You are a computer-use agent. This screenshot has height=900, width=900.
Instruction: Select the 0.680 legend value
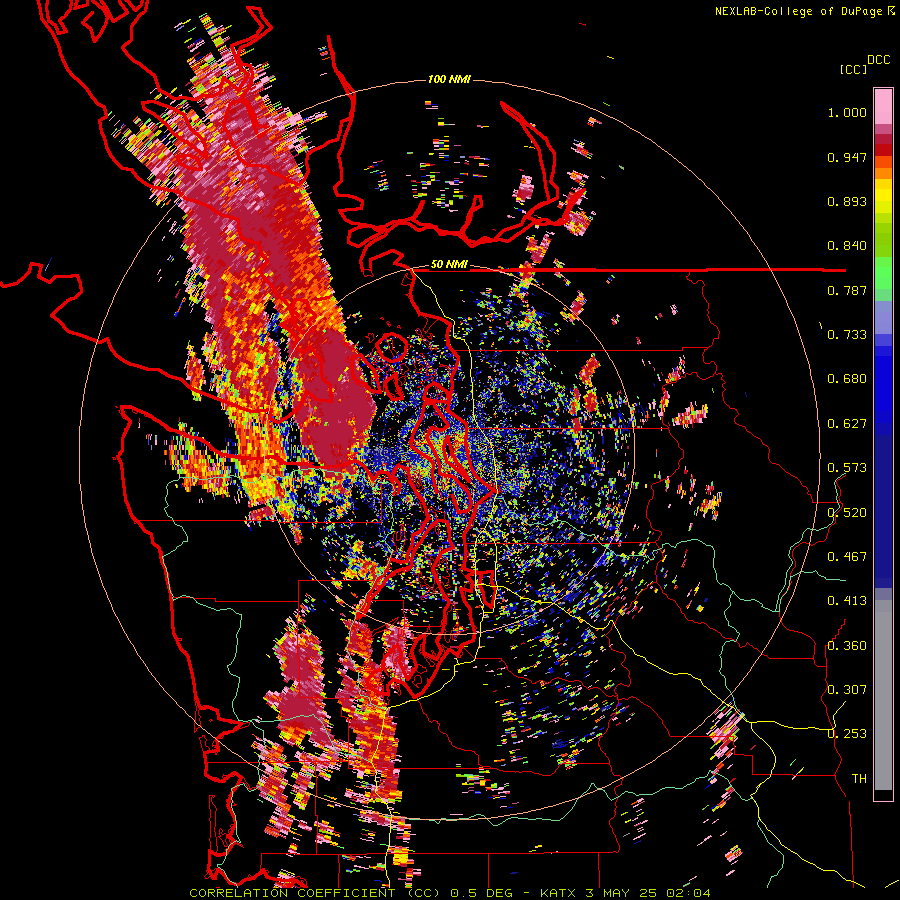pyautogui.click(x=847, y=379)
